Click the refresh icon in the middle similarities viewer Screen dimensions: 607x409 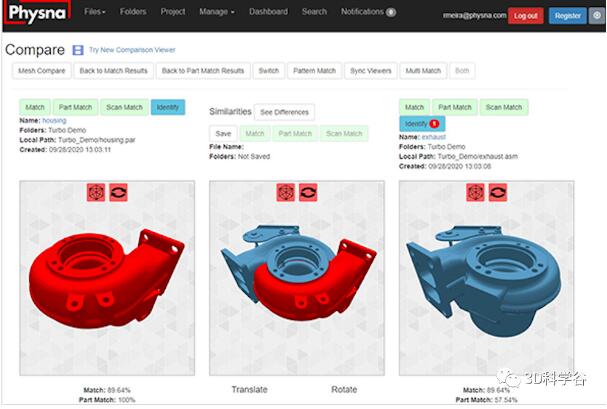tap(308, 191)
